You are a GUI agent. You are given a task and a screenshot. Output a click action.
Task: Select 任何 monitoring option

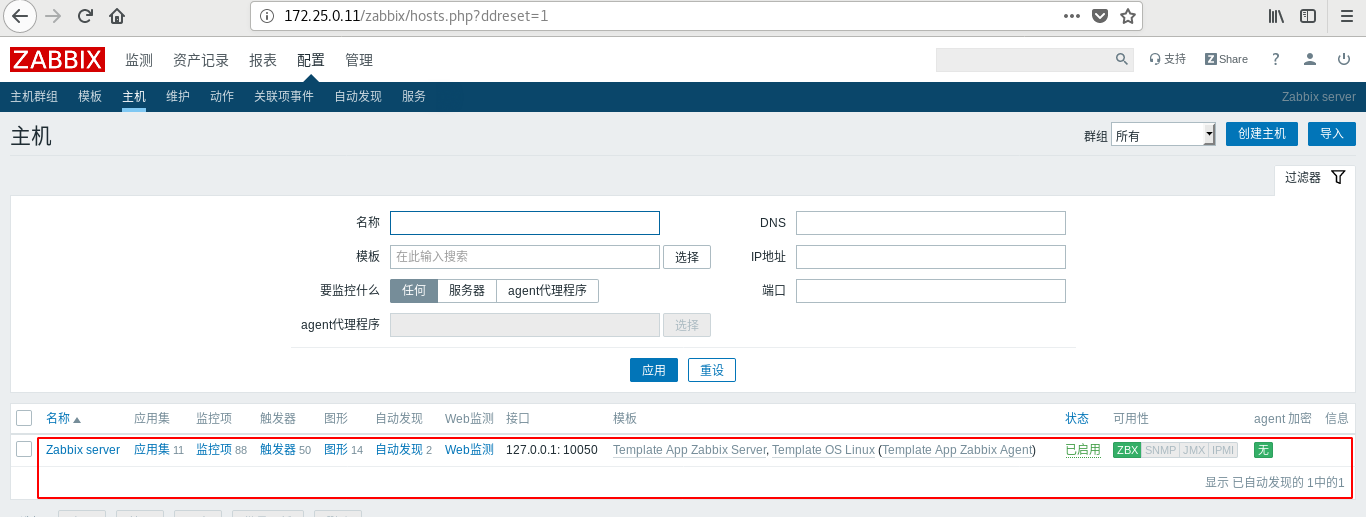point(414,291)
